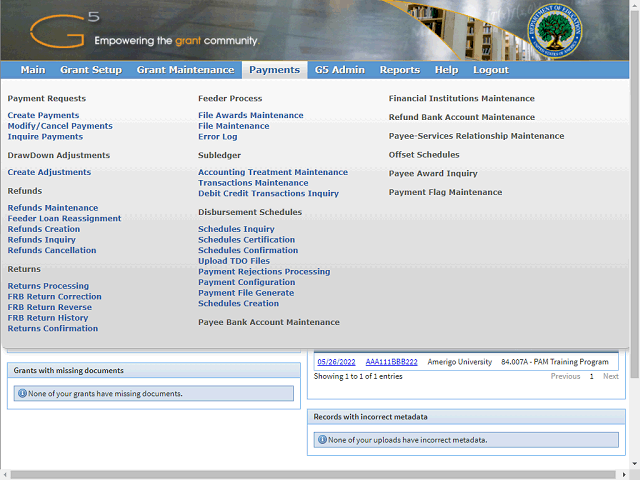The width and height of the screenshot is (640, 480).
Task: Open Refunds Inquiry link
Action: point(42,240)
